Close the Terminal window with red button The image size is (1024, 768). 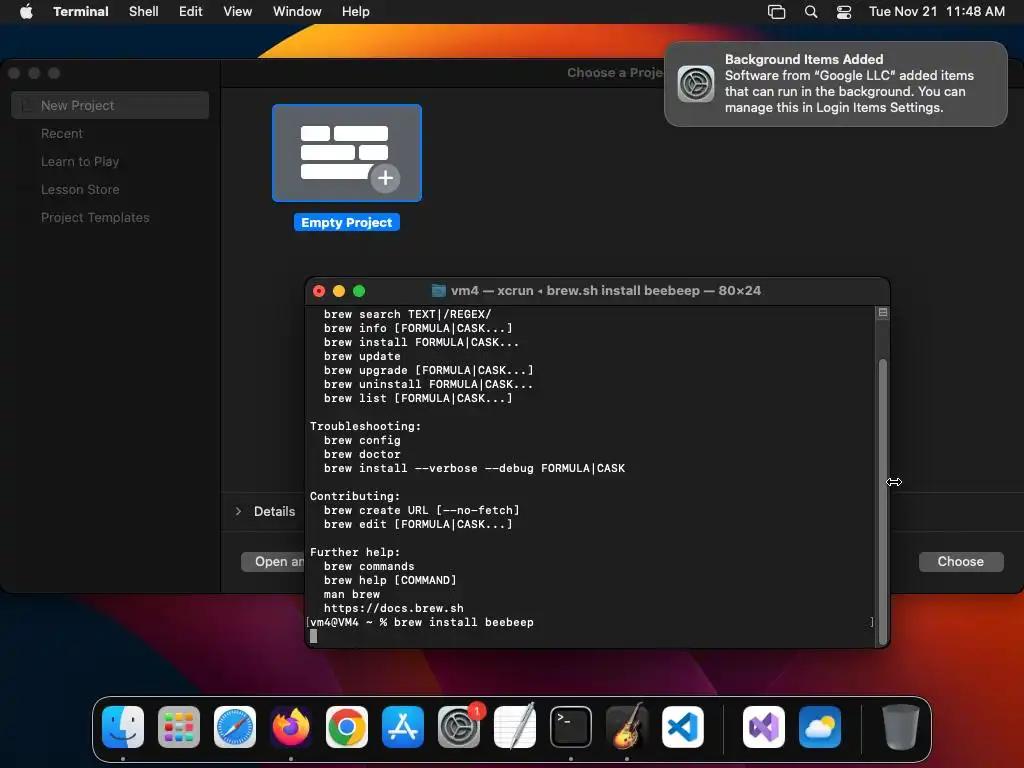pos(319,291)
